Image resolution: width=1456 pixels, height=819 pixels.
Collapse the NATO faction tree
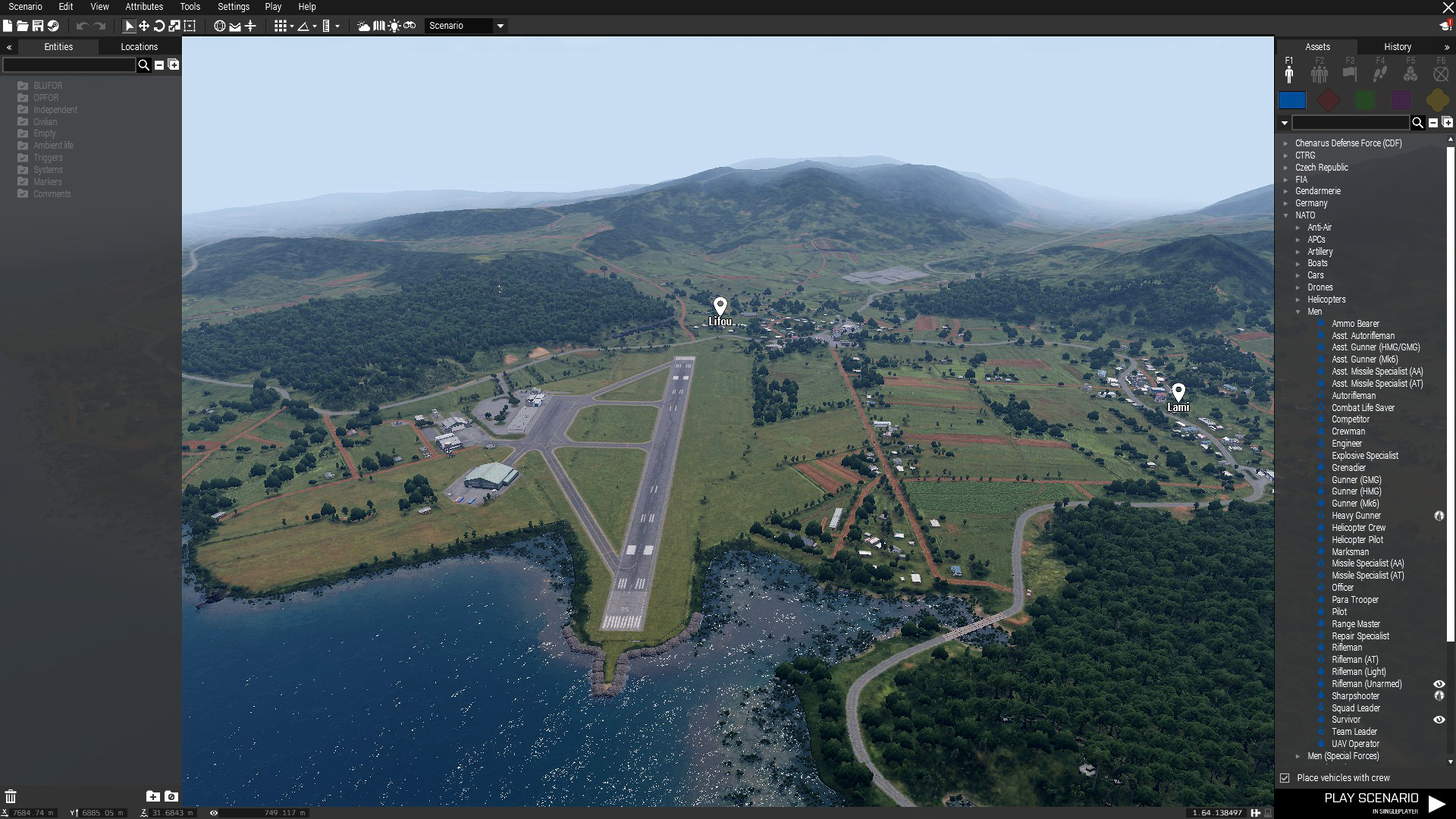[1286, 215]
